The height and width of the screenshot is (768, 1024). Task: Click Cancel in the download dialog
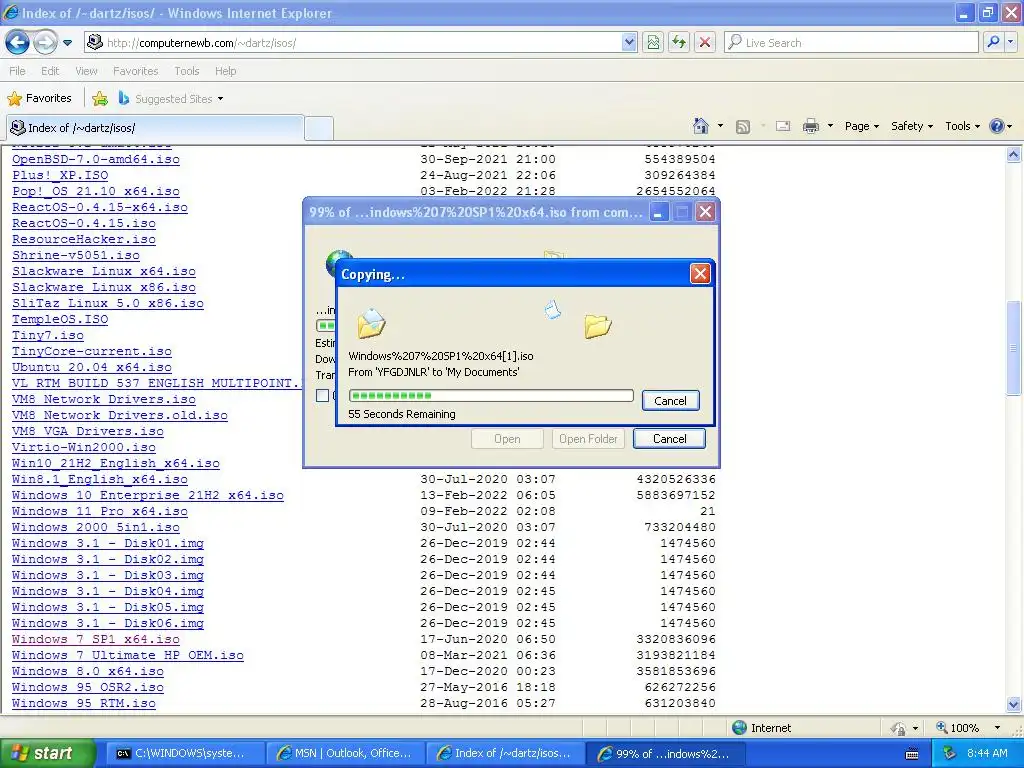pyautogui.click(x=669, y=439)
